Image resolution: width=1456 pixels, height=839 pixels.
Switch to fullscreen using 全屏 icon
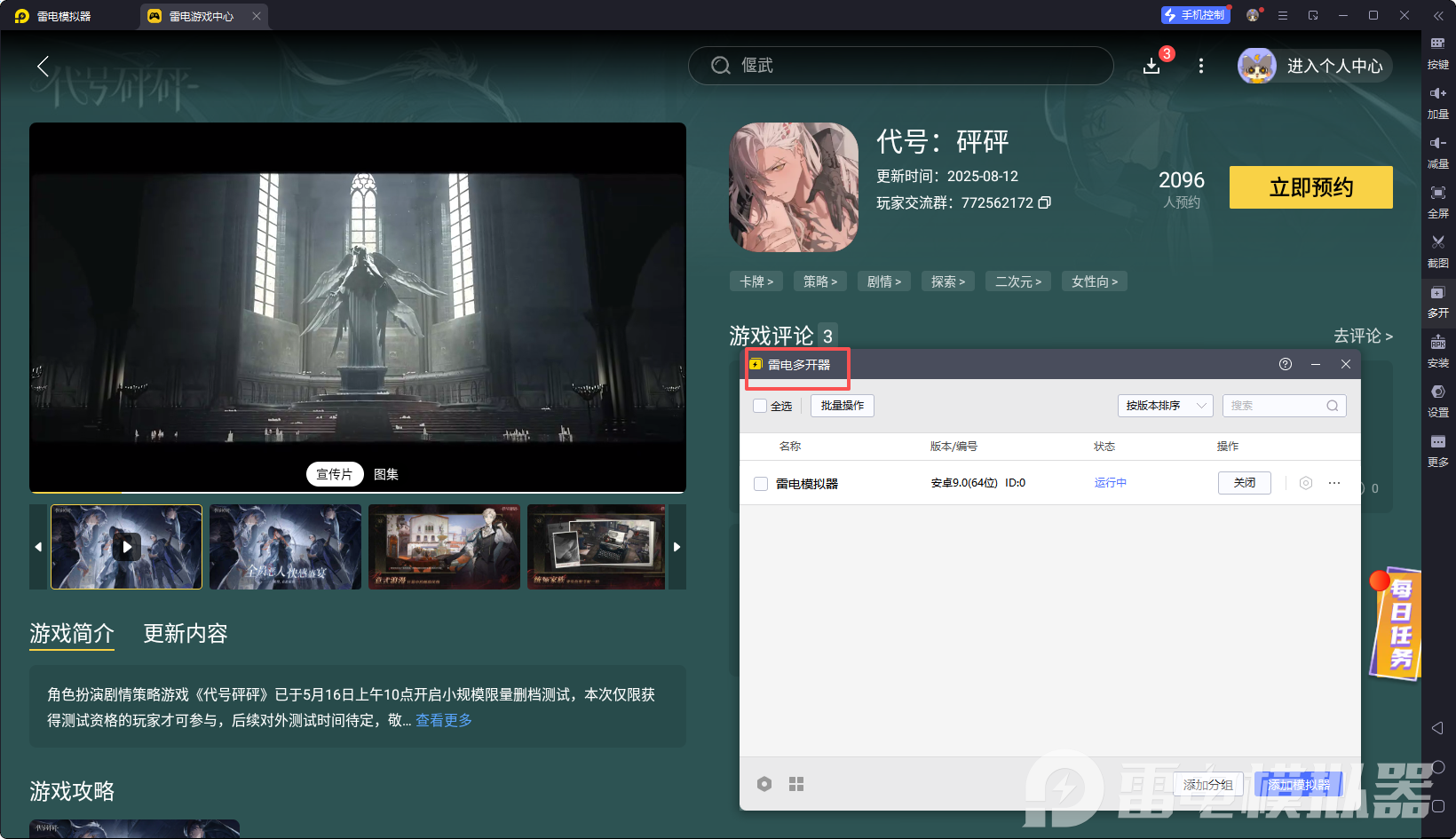coord(1438,202)
